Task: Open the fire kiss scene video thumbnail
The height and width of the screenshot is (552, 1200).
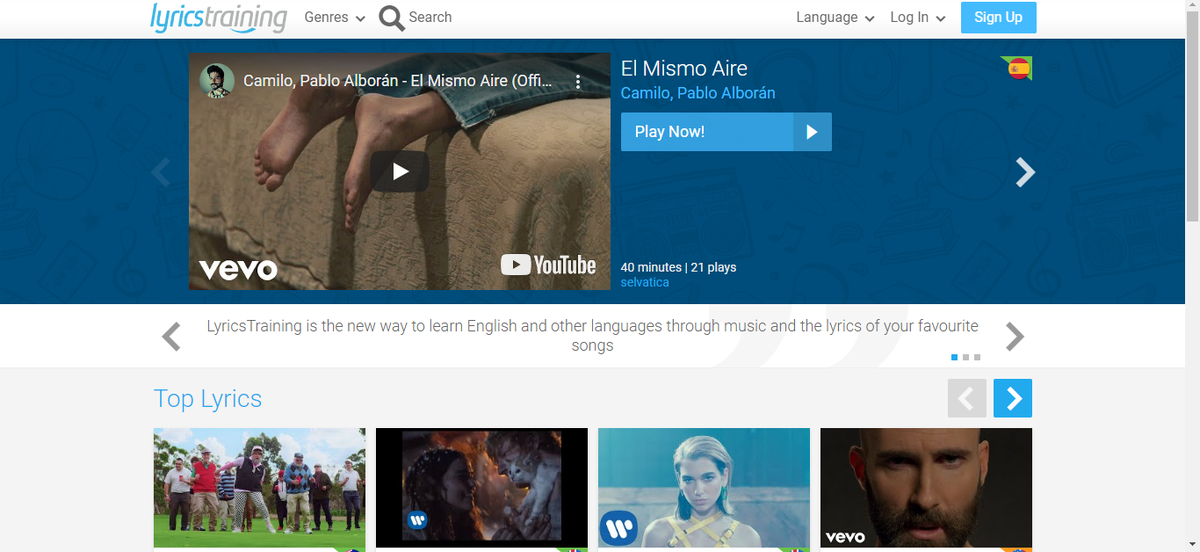Action: coord(482,488)
